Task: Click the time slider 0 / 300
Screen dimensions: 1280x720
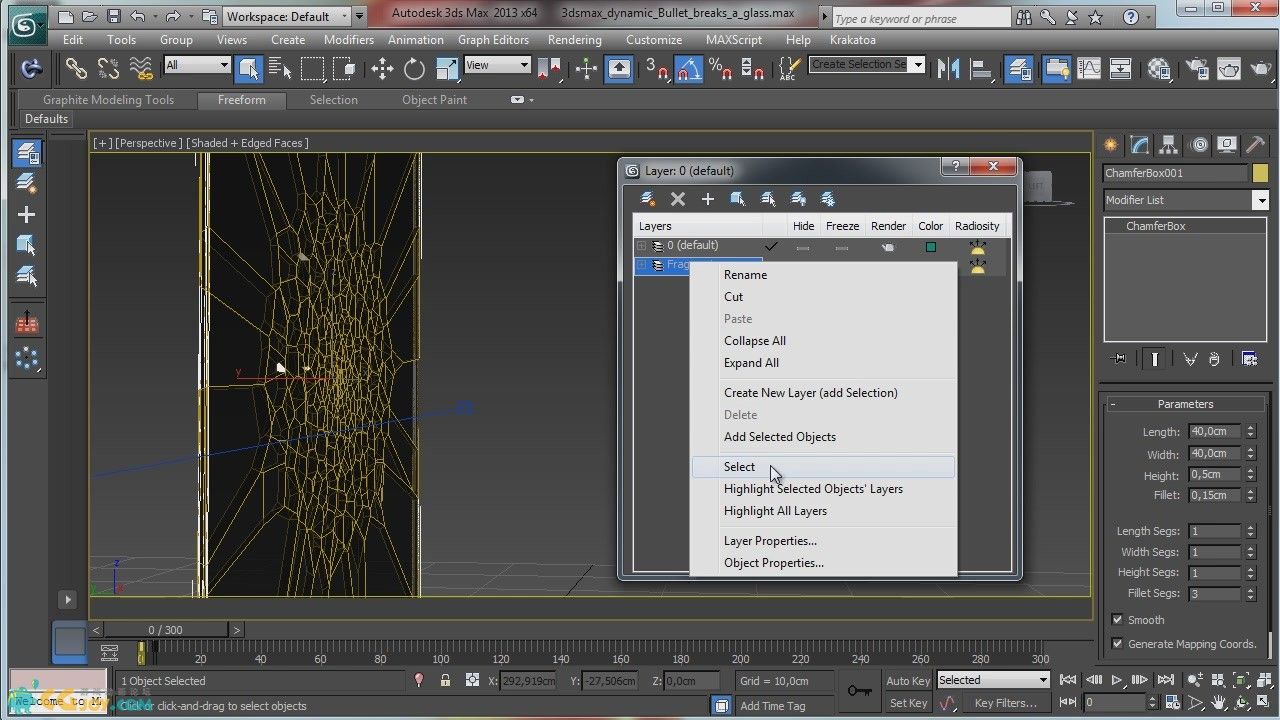Action: [x=166, y=630]
